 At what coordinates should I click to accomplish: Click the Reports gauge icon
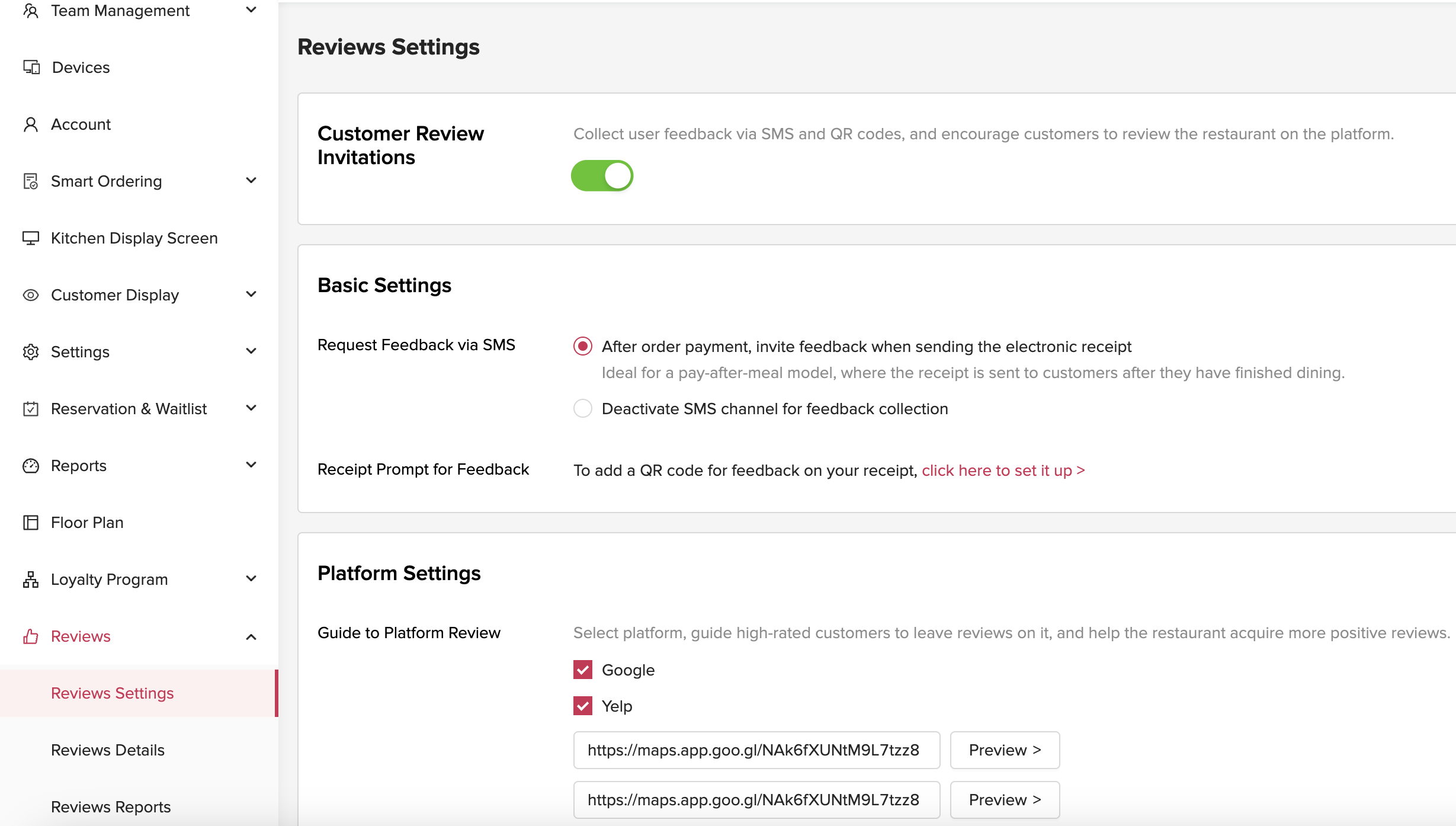point(31,466)
